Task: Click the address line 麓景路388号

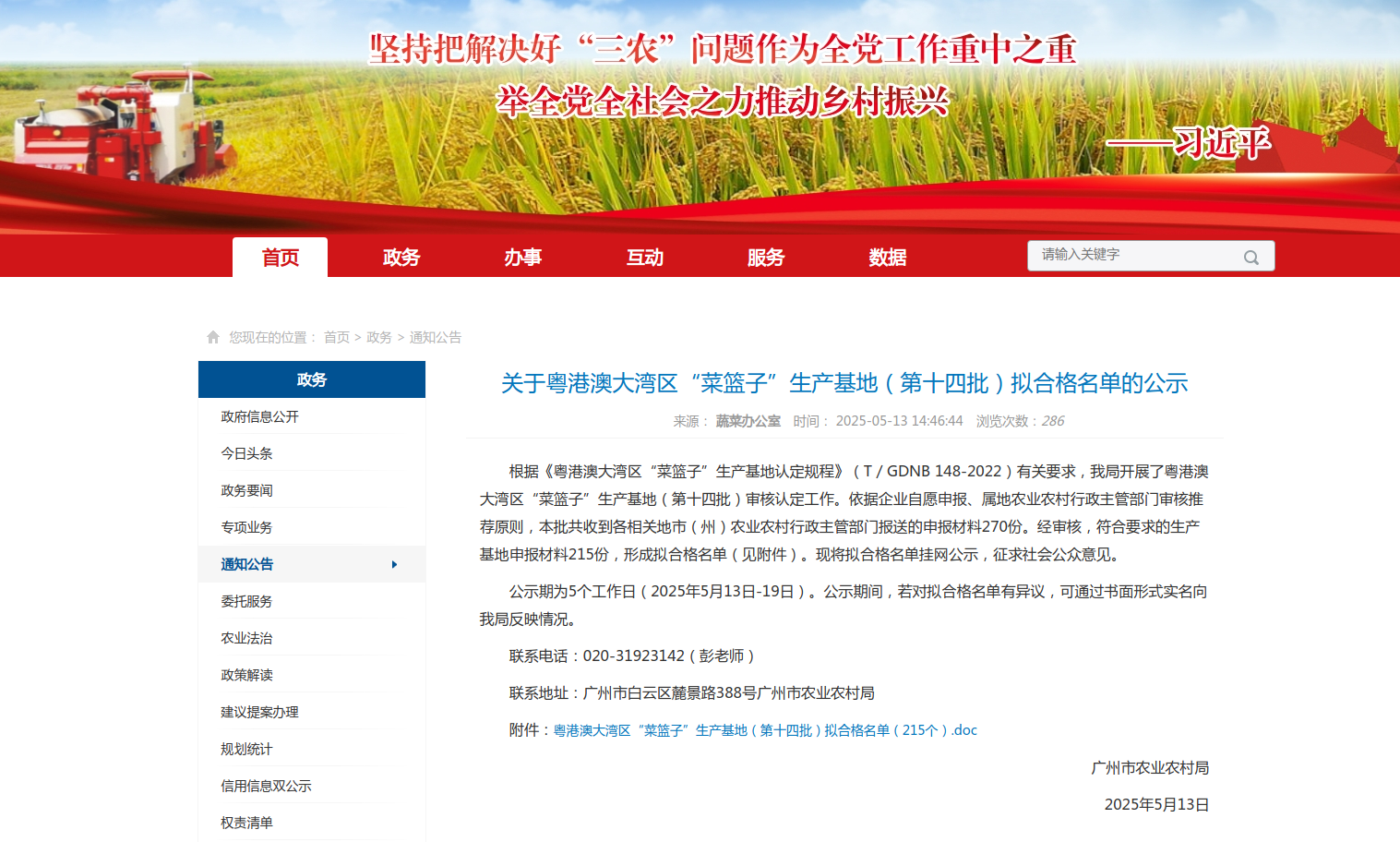Action: 714,693
